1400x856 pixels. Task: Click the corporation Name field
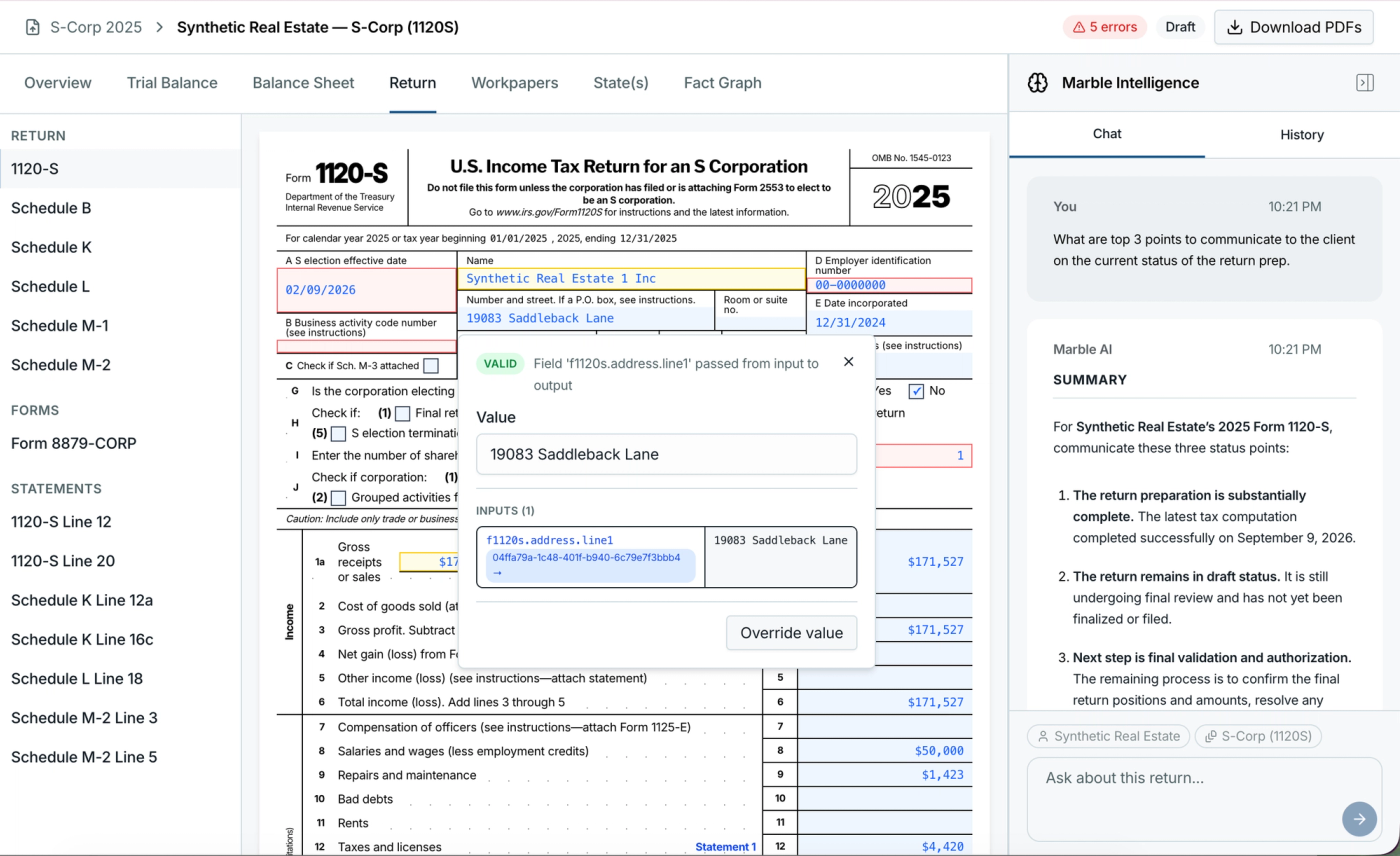coord(632,279)
